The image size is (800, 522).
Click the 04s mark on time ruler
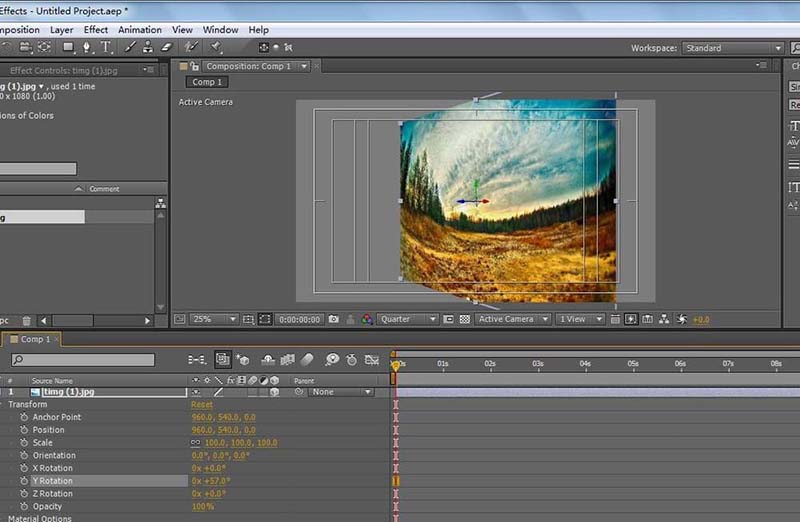pos(585,364)
